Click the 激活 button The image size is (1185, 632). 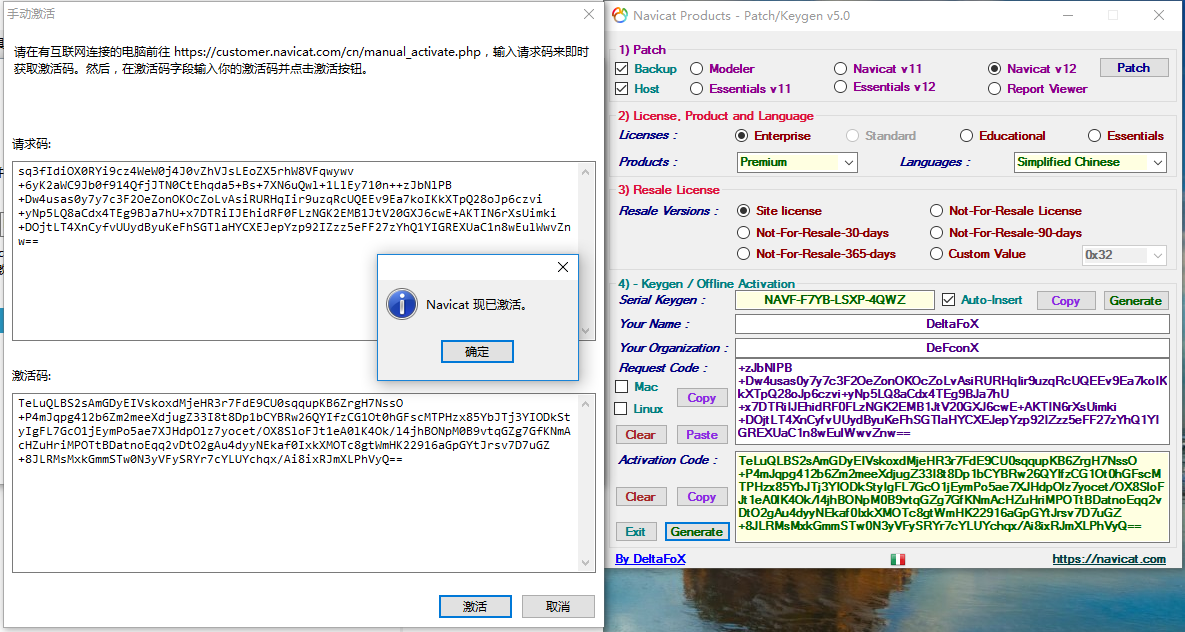coord(475,606)
